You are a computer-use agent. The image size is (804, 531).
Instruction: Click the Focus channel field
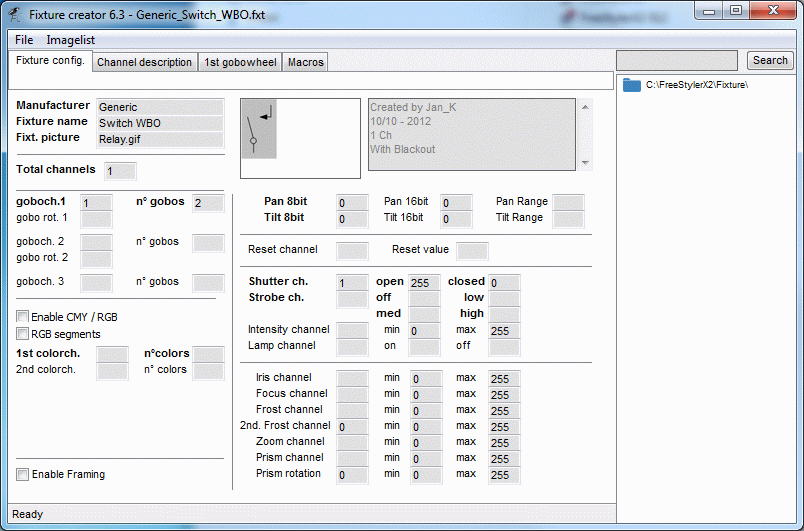[x=352, y=395]
